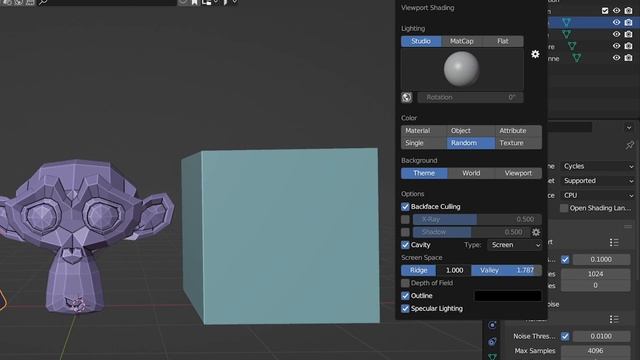Select Studio lighting mode
This screenshot has height=360, width=640.
421,41
